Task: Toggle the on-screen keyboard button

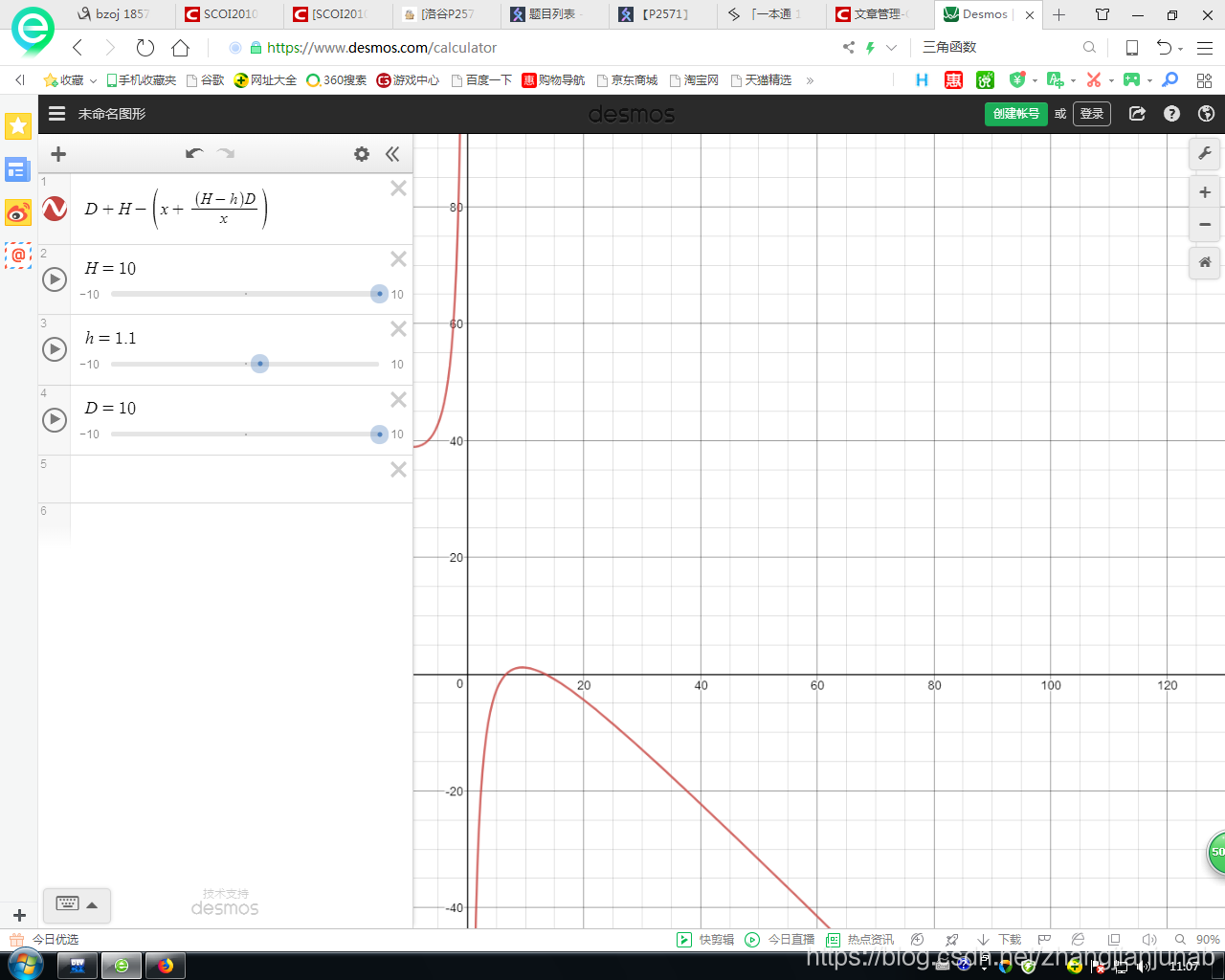Action: [x=77, y=904]
